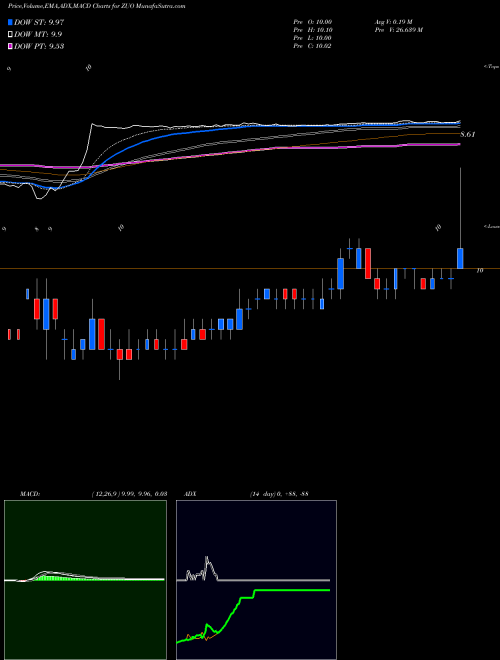Viewport: 500px width, 660px height.
Task: Click the 'Pre L: 10.00' value
Action: pos(312,38)
